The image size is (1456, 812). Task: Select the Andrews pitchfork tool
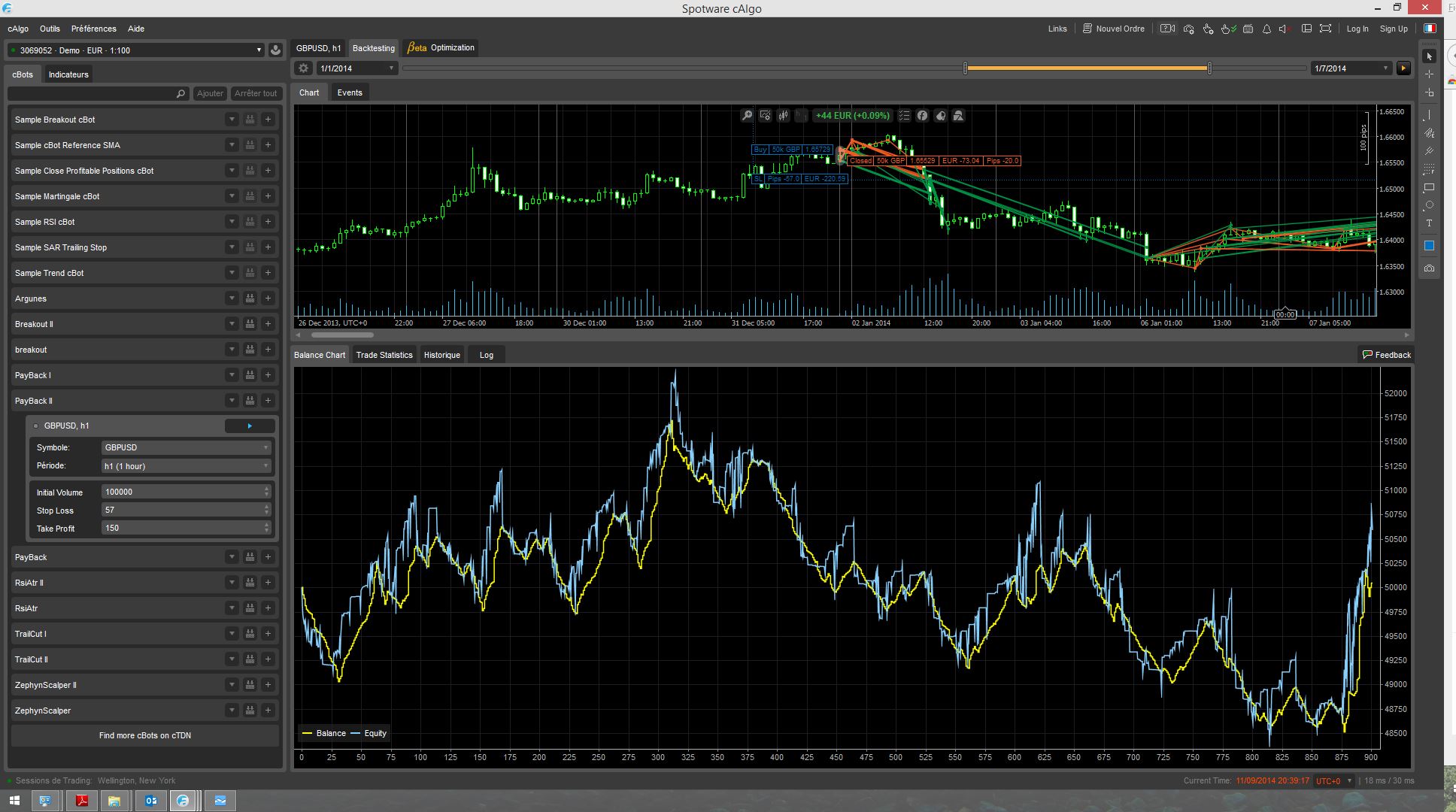pyautogui.click(x=1429, y=151)
